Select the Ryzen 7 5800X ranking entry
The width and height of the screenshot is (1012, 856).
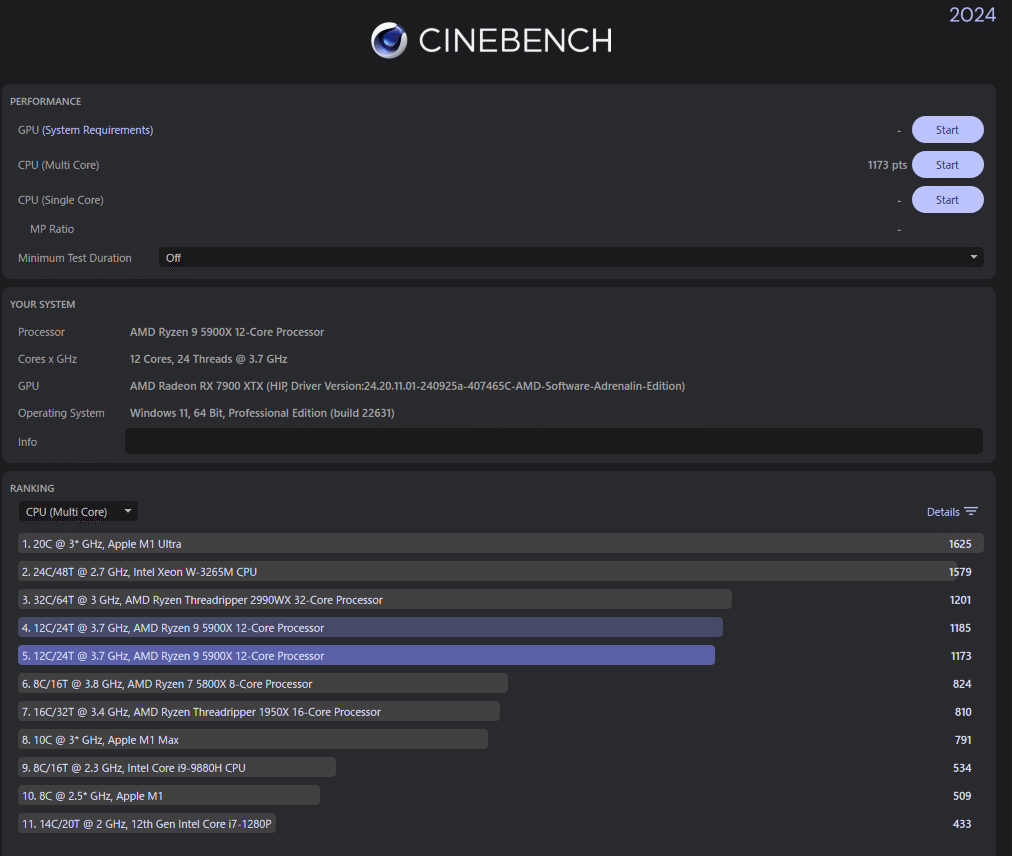[x=263, y=684]
